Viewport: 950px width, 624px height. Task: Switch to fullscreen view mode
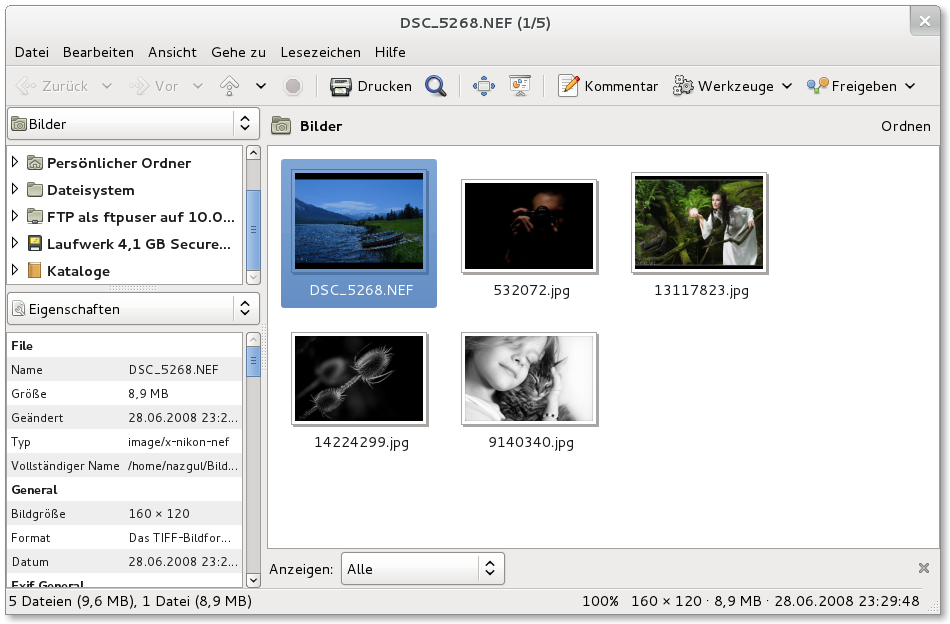tap(483, 86)
